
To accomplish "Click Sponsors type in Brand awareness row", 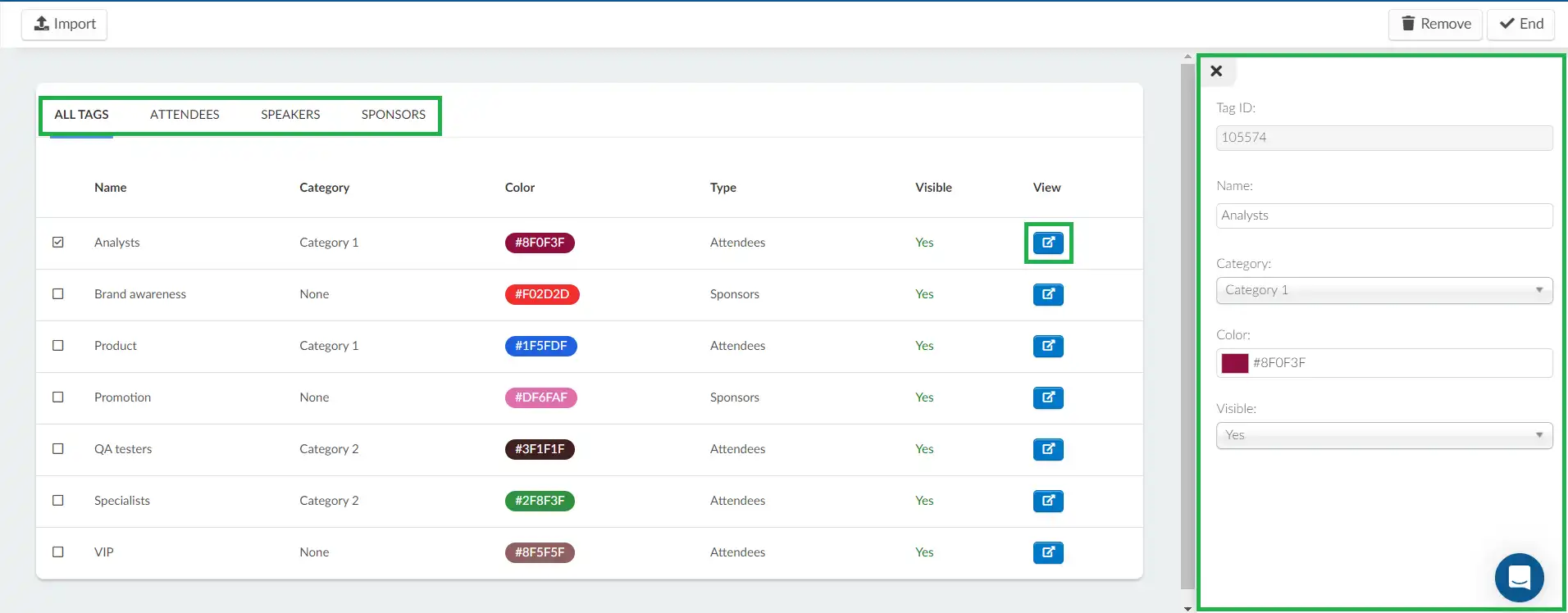I will point(735,294).
